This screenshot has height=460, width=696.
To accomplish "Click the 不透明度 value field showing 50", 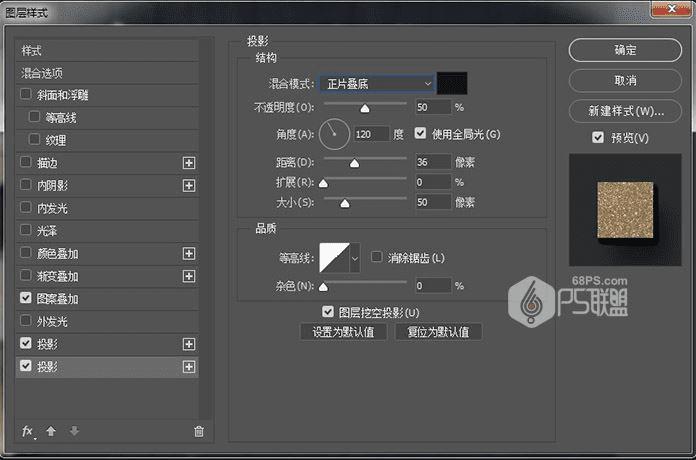I will click(433, 107).
